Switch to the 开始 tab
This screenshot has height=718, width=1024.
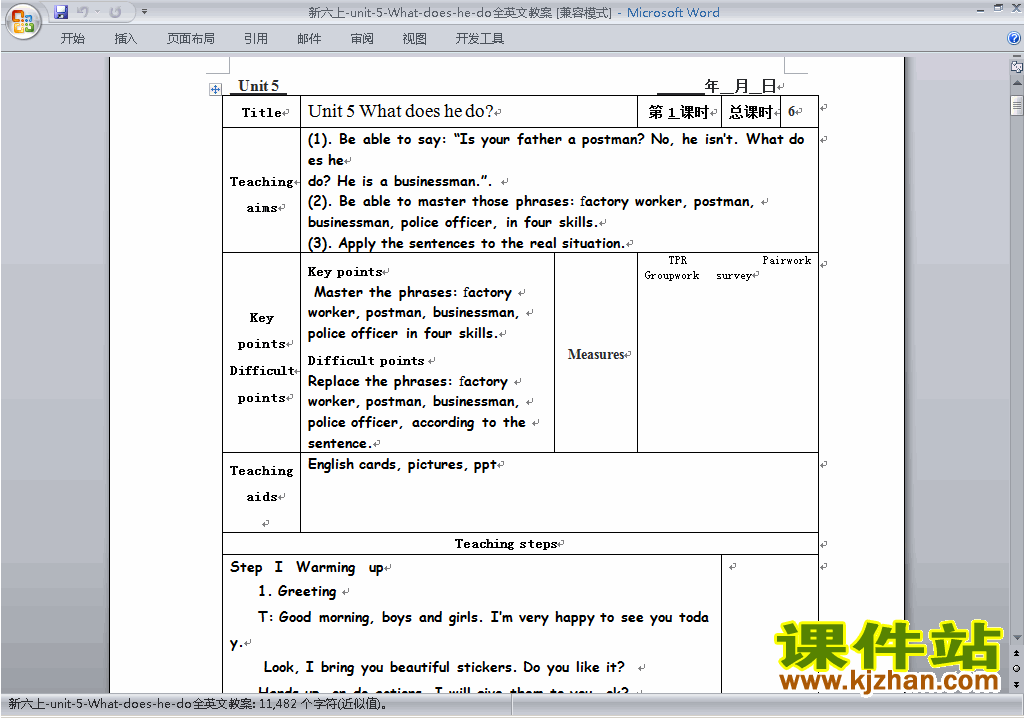(72, 39)
